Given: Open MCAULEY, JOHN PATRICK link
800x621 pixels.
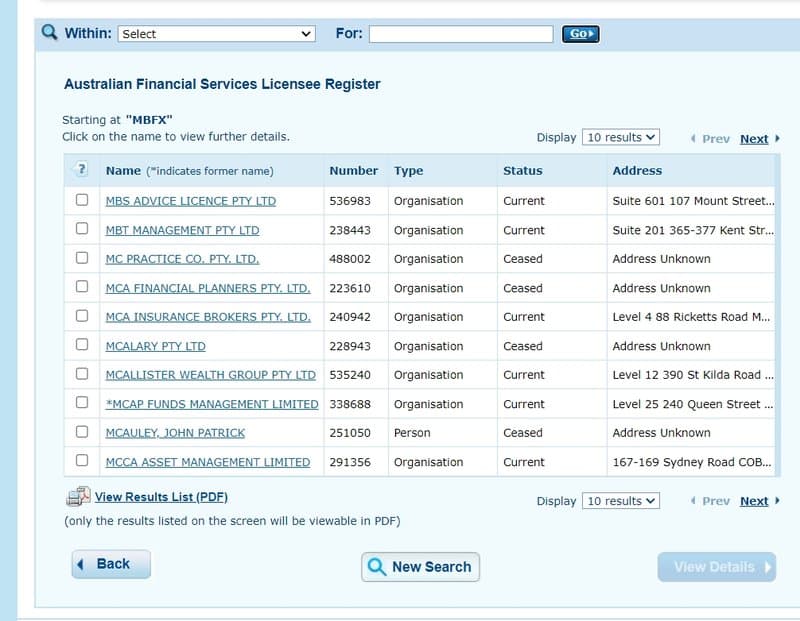Looking at the screenshot, I should tap(175, 433).
